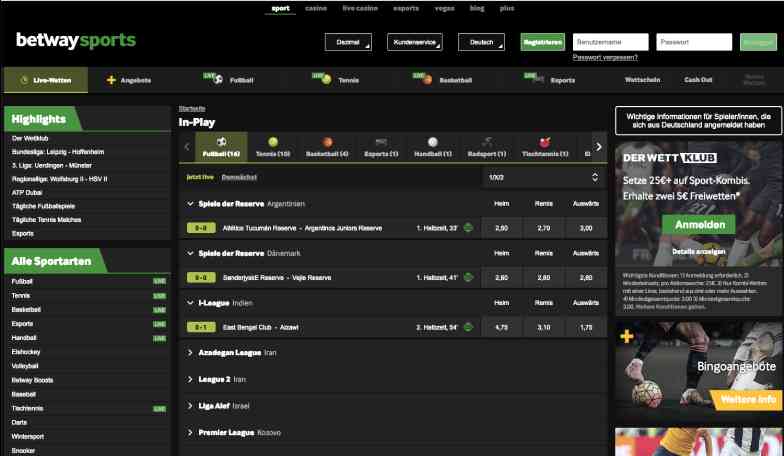The height and width of the screenshot is (456, 784).
Task: Open the Basketball (4) in-play tab
Action: [327, 147]
